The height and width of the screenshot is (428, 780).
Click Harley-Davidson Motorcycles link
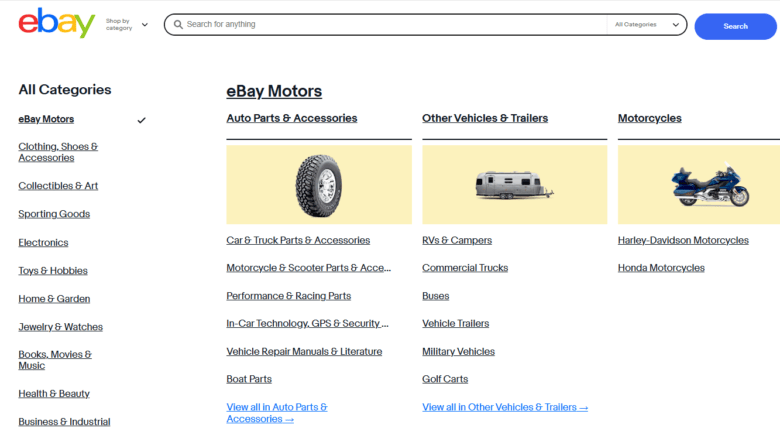click(683, 240)
